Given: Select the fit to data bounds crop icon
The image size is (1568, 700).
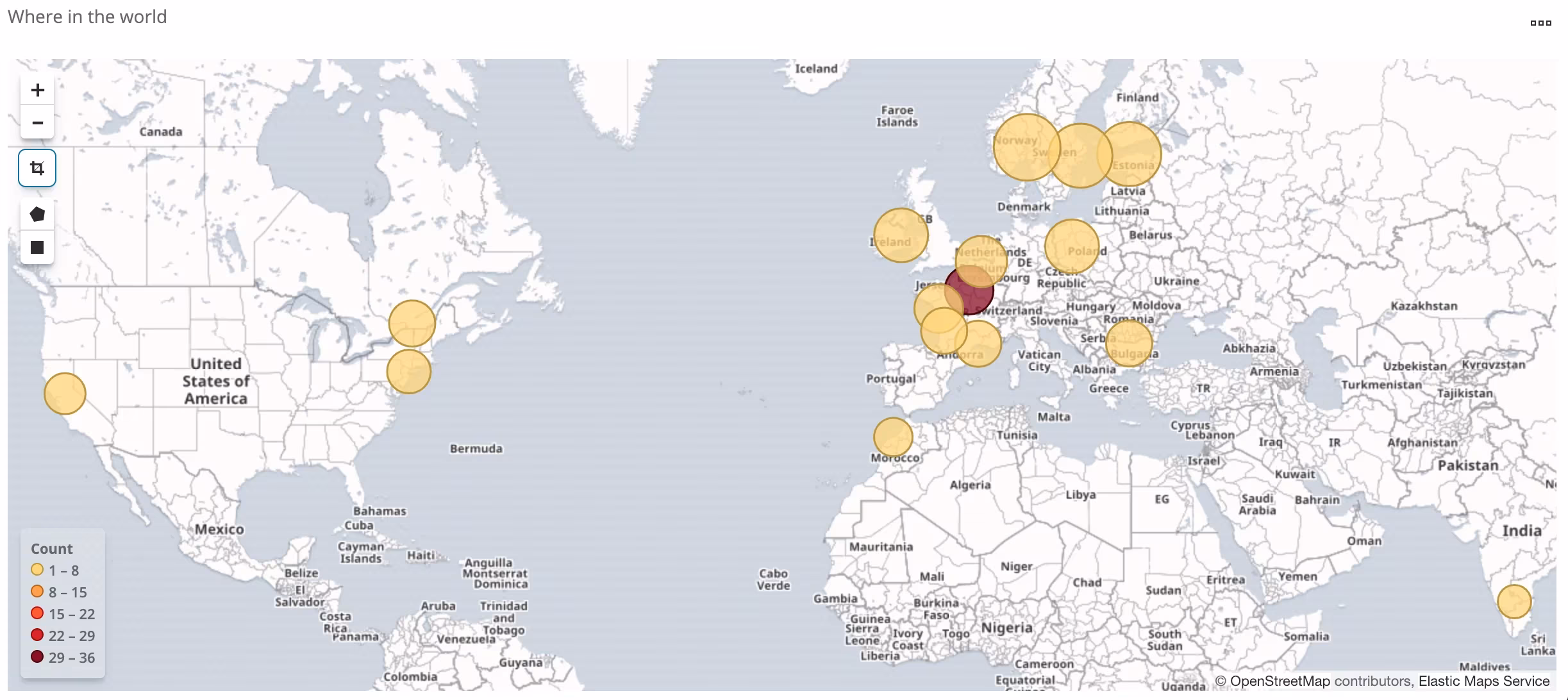Looking at the screenshot, I should coord(37,168).
